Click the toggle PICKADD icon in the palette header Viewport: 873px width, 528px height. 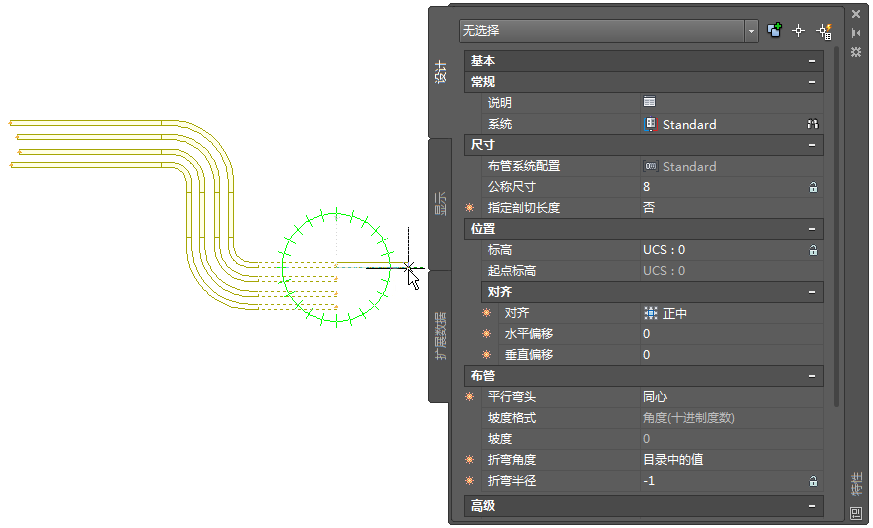point(774,30)
